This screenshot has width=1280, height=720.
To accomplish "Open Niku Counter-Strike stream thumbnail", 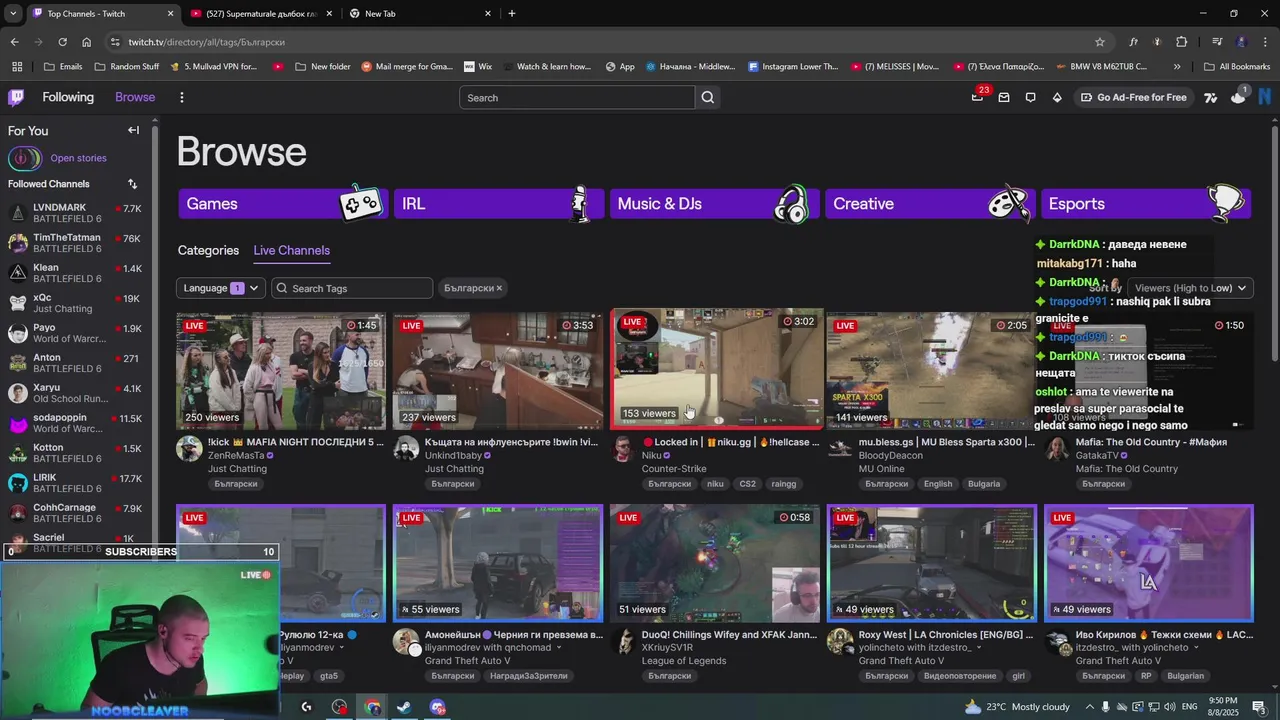I will (x=715, y=367).
